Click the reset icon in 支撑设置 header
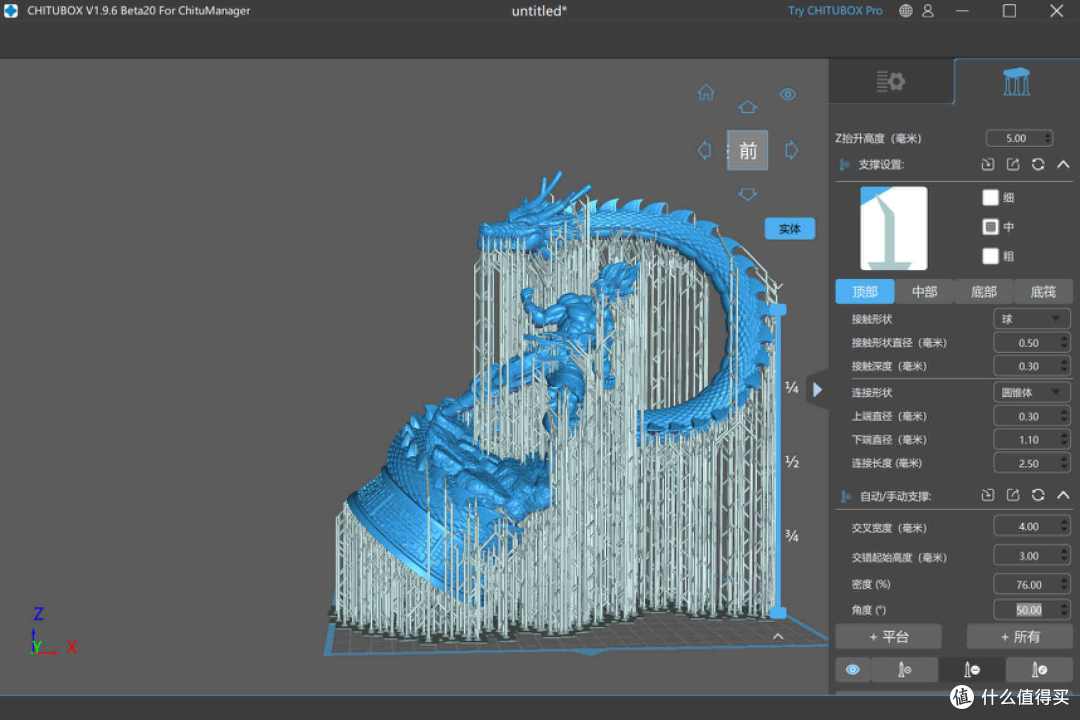Viewport: 1080px width, 720px height. click(x=1037, y=164)
